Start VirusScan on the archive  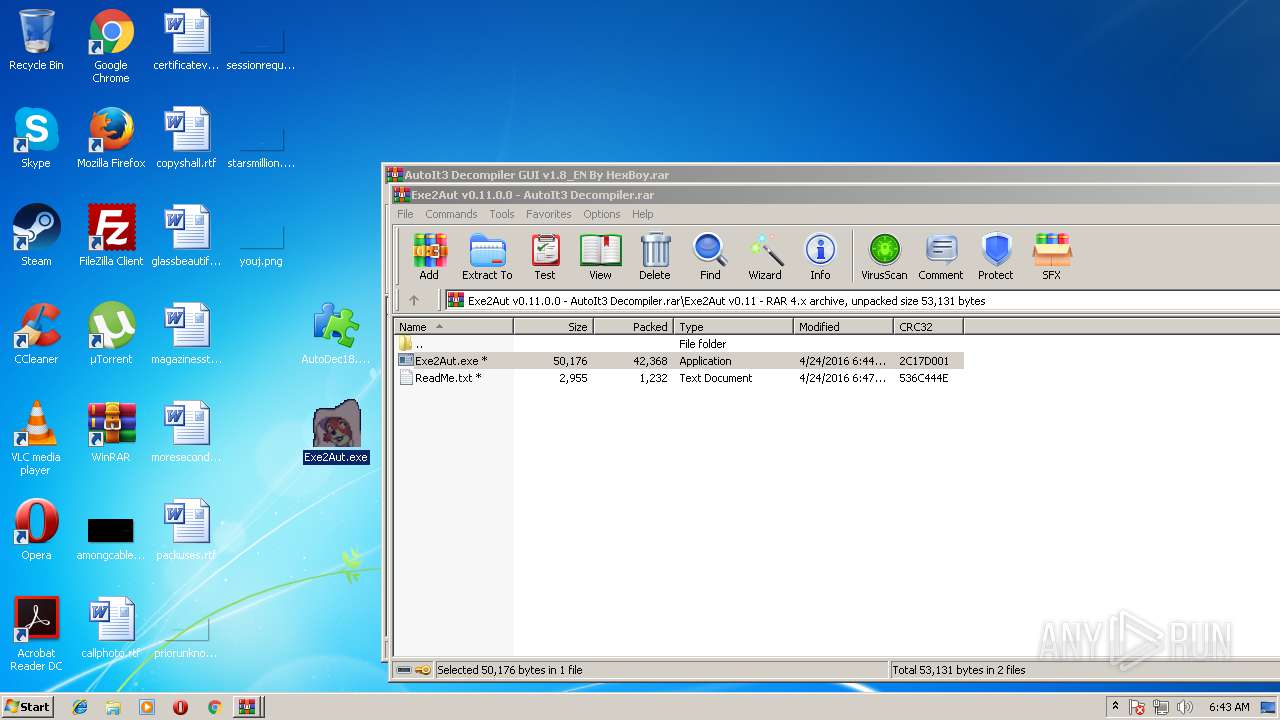click(x=884, y=257)
